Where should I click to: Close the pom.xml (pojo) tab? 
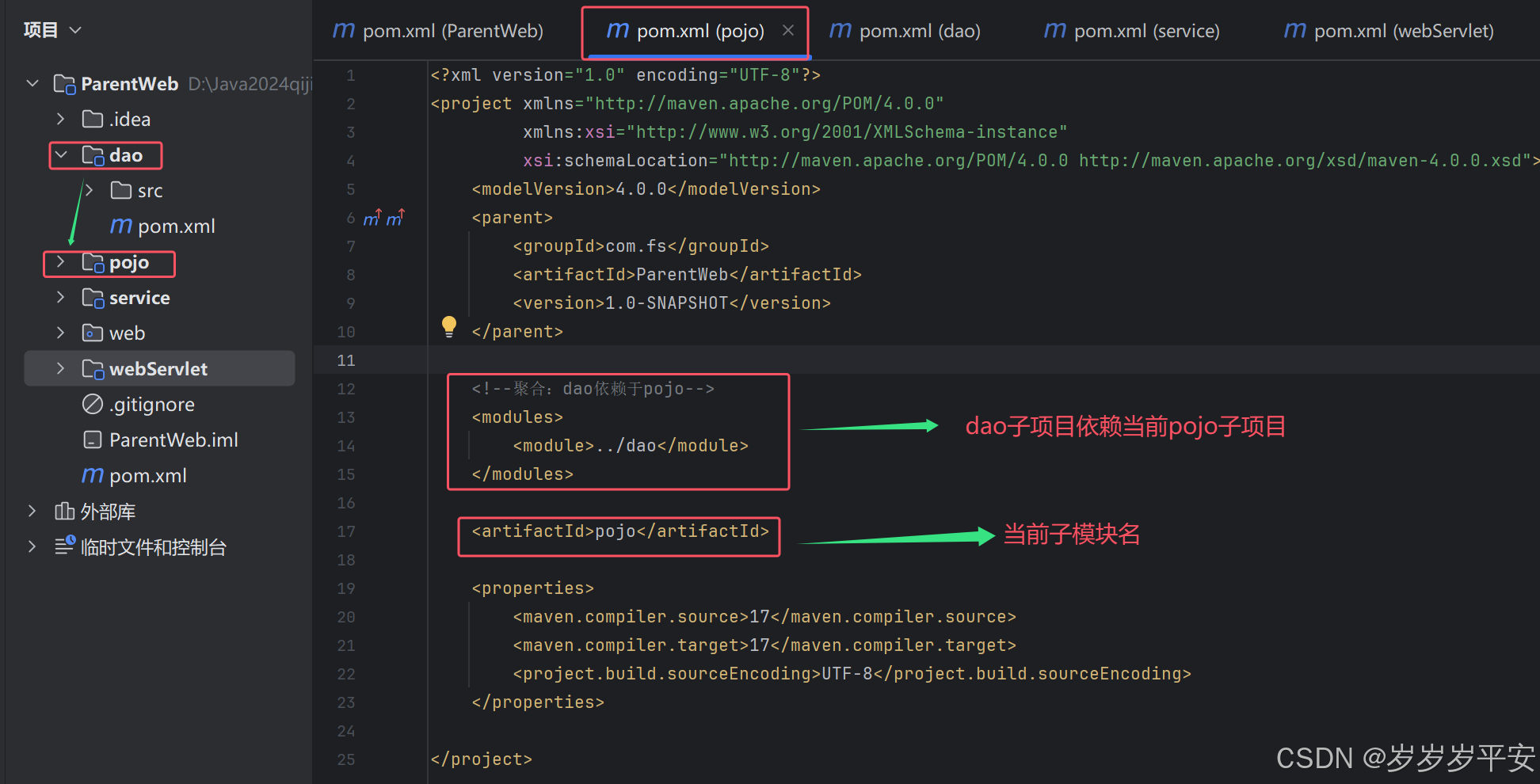point(788,30)
